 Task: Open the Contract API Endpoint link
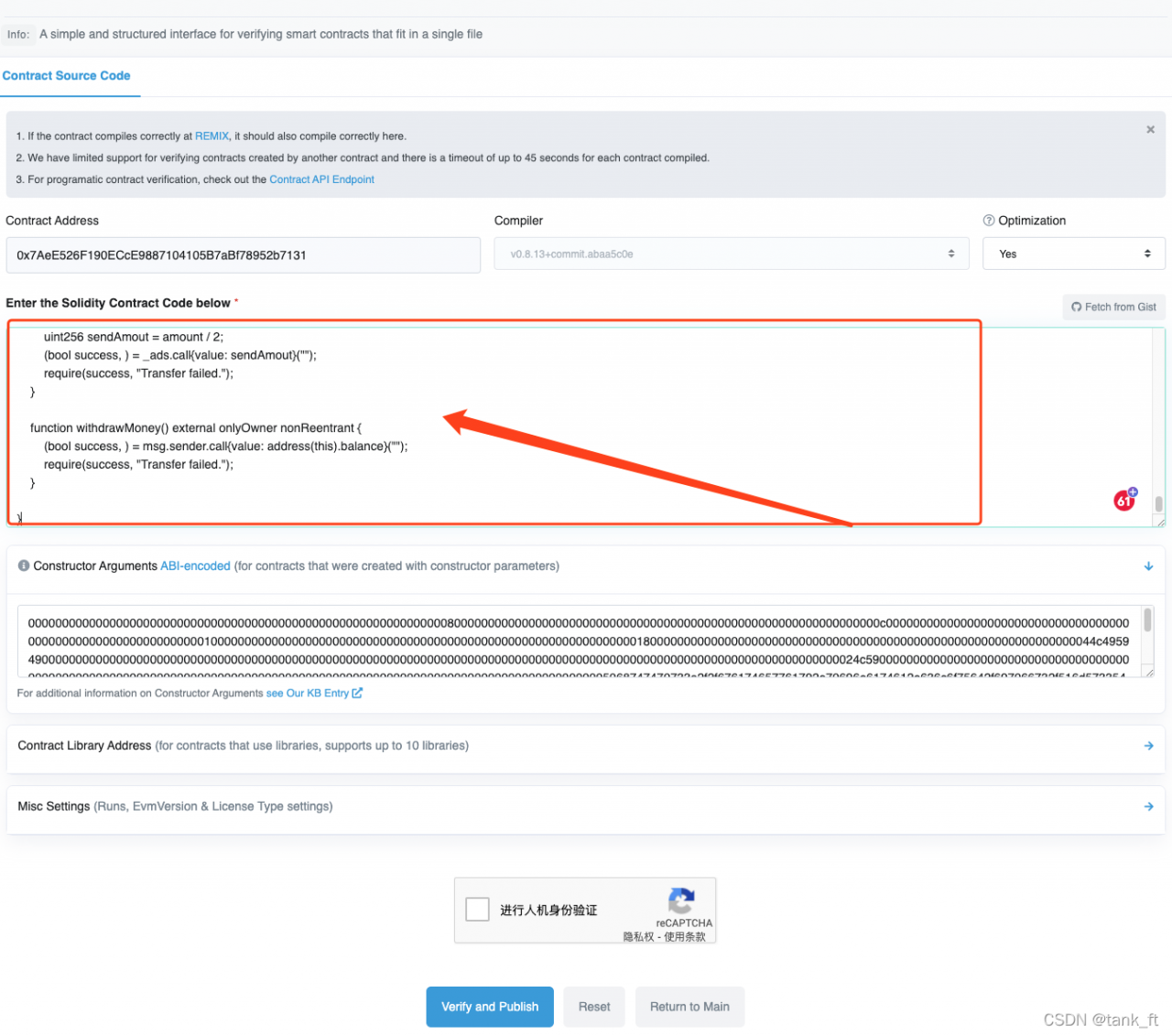321,179
